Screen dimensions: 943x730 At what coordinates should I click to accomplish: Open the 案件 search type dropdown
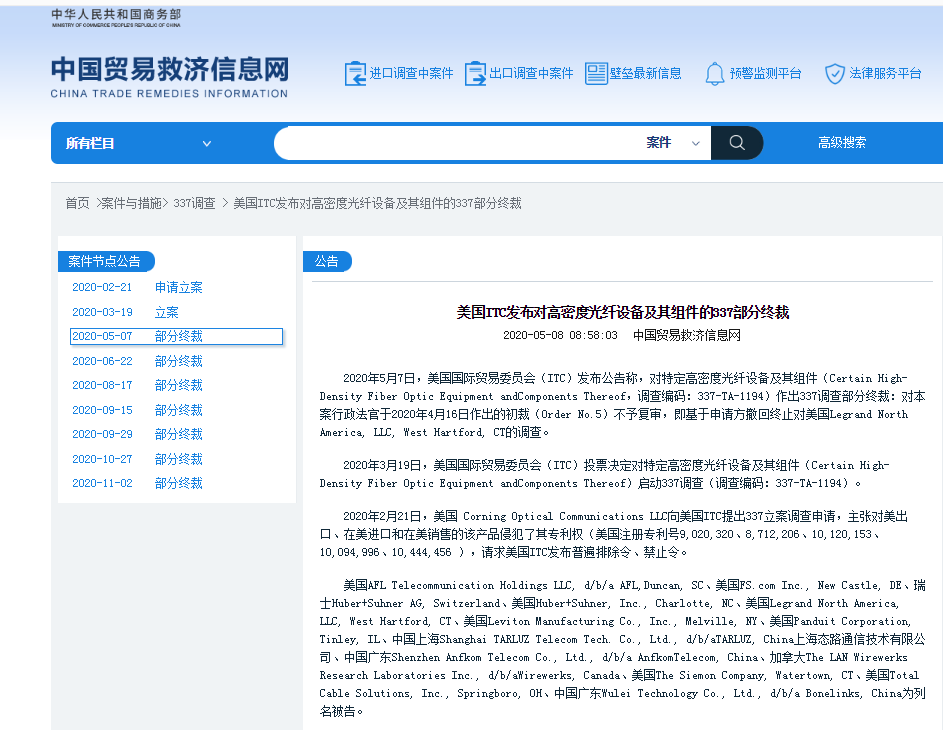(x=674, y=143)
